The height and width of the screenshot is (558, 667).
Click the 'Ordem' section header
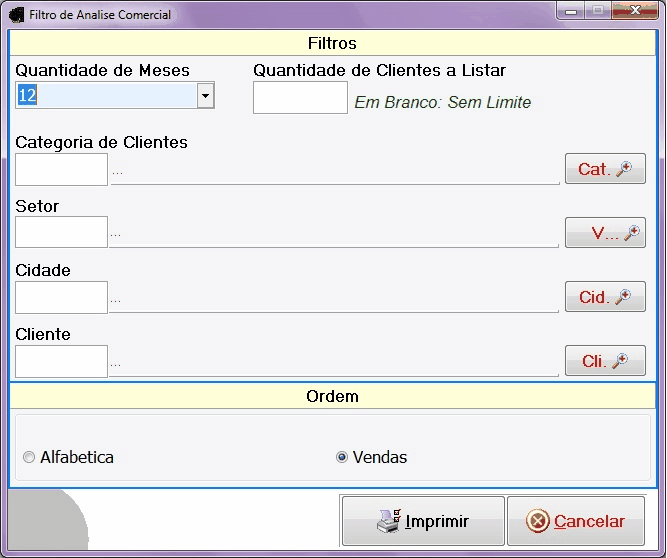click(x=332, y=396)
